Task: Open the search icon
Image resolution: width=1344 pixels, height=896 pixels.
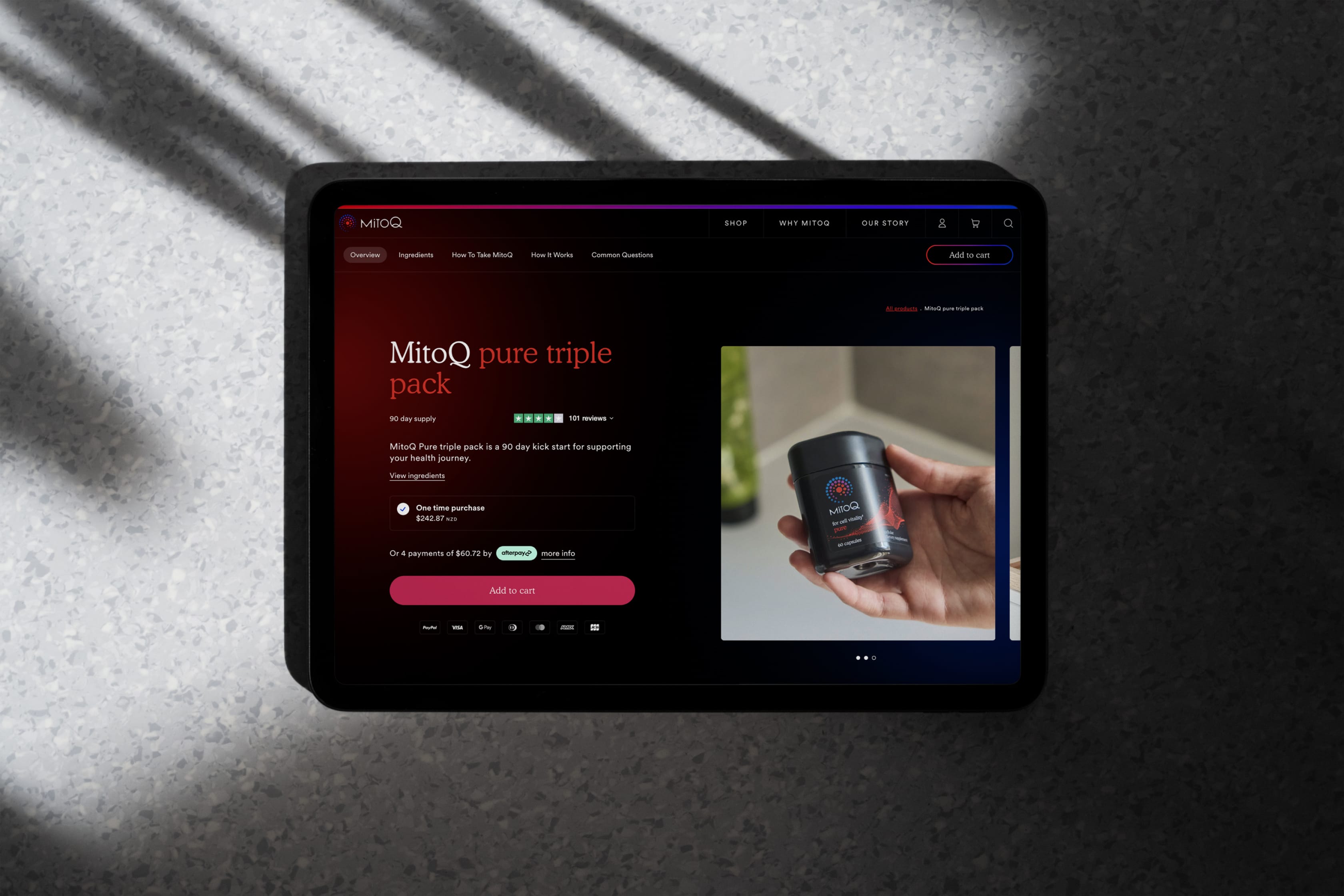Action: (x=1009, y=222)
